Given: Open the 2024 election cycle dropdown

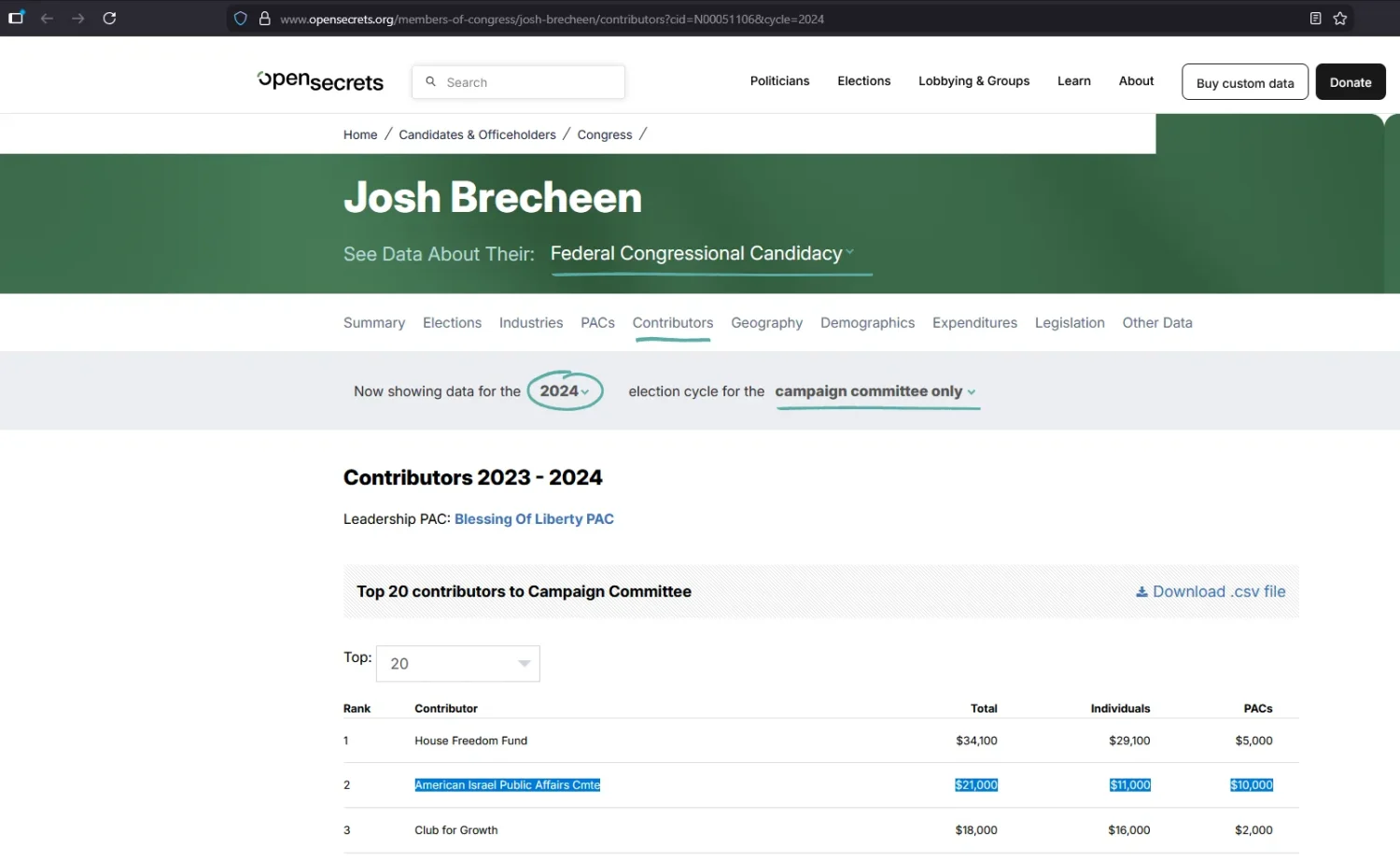Looking at the screenshot, I should [x=565, y=391].
